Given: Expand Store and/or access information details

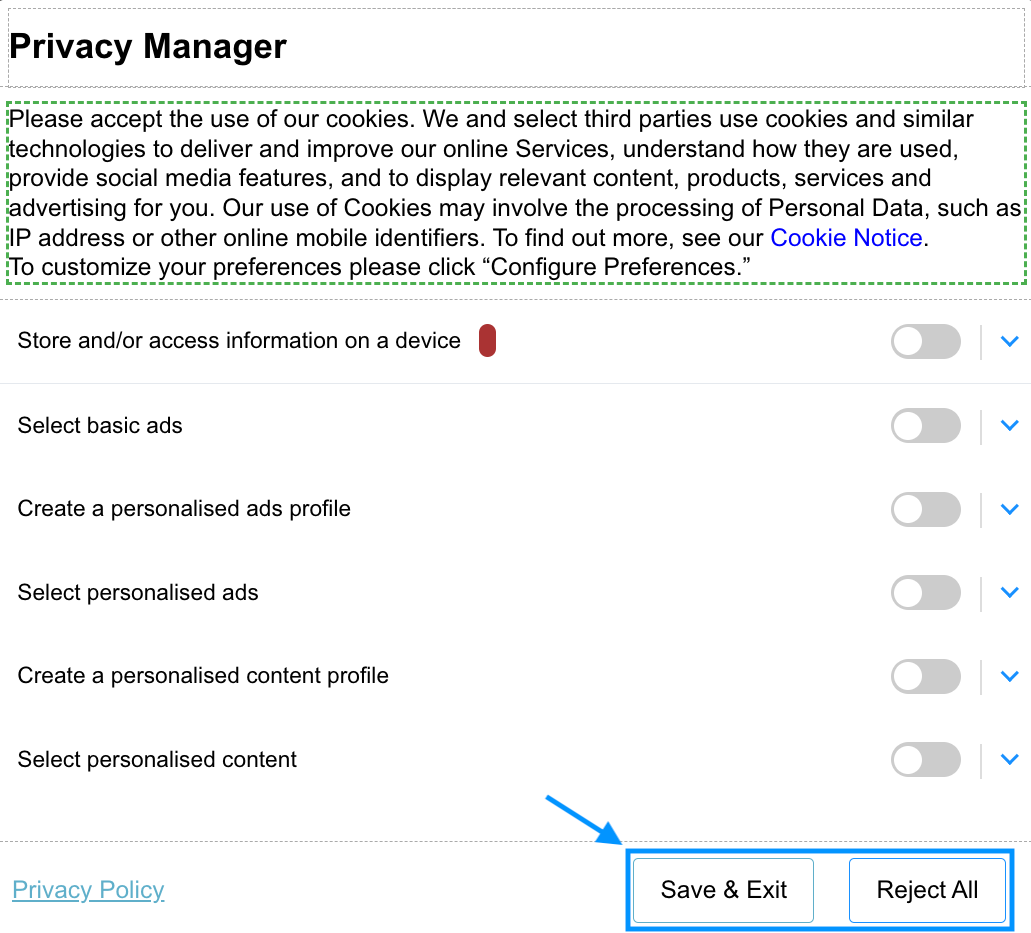Looking at the screenshot, I should (1009, 341).
